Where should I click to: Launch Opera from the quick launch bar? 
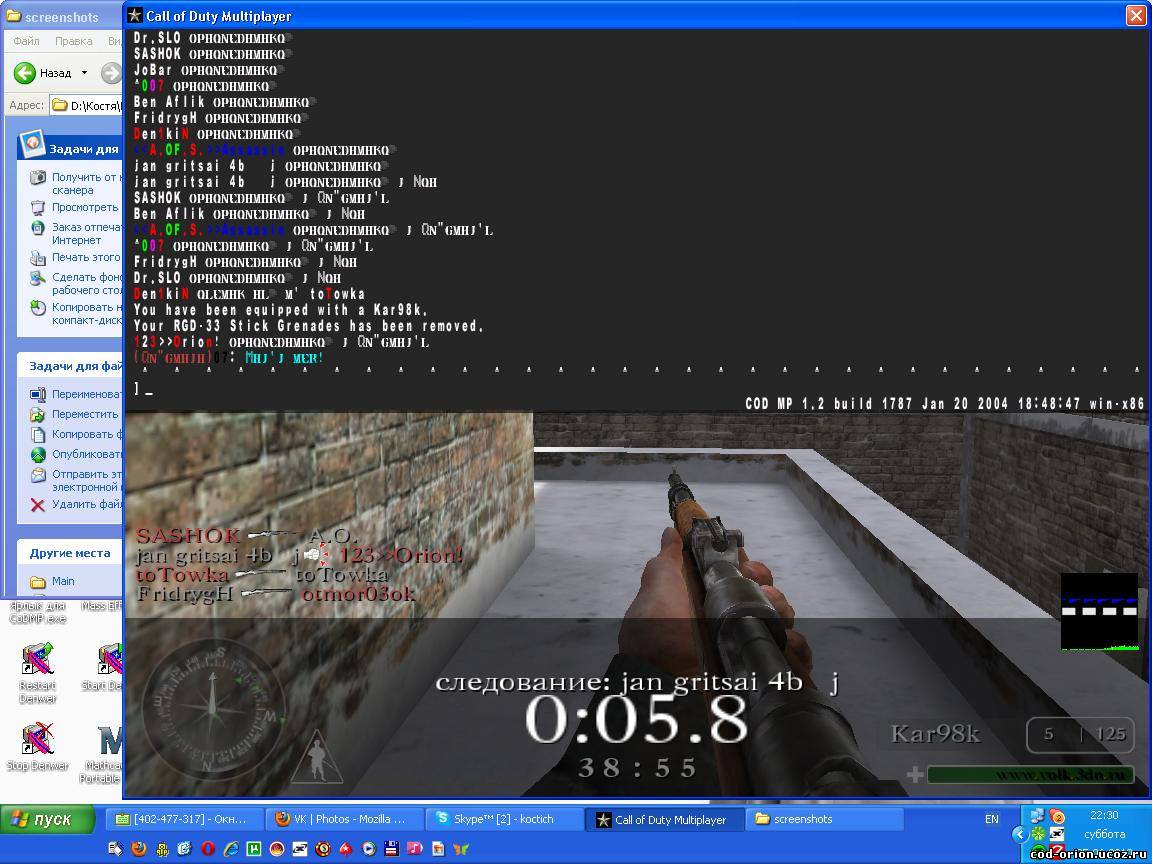point(208,849)
